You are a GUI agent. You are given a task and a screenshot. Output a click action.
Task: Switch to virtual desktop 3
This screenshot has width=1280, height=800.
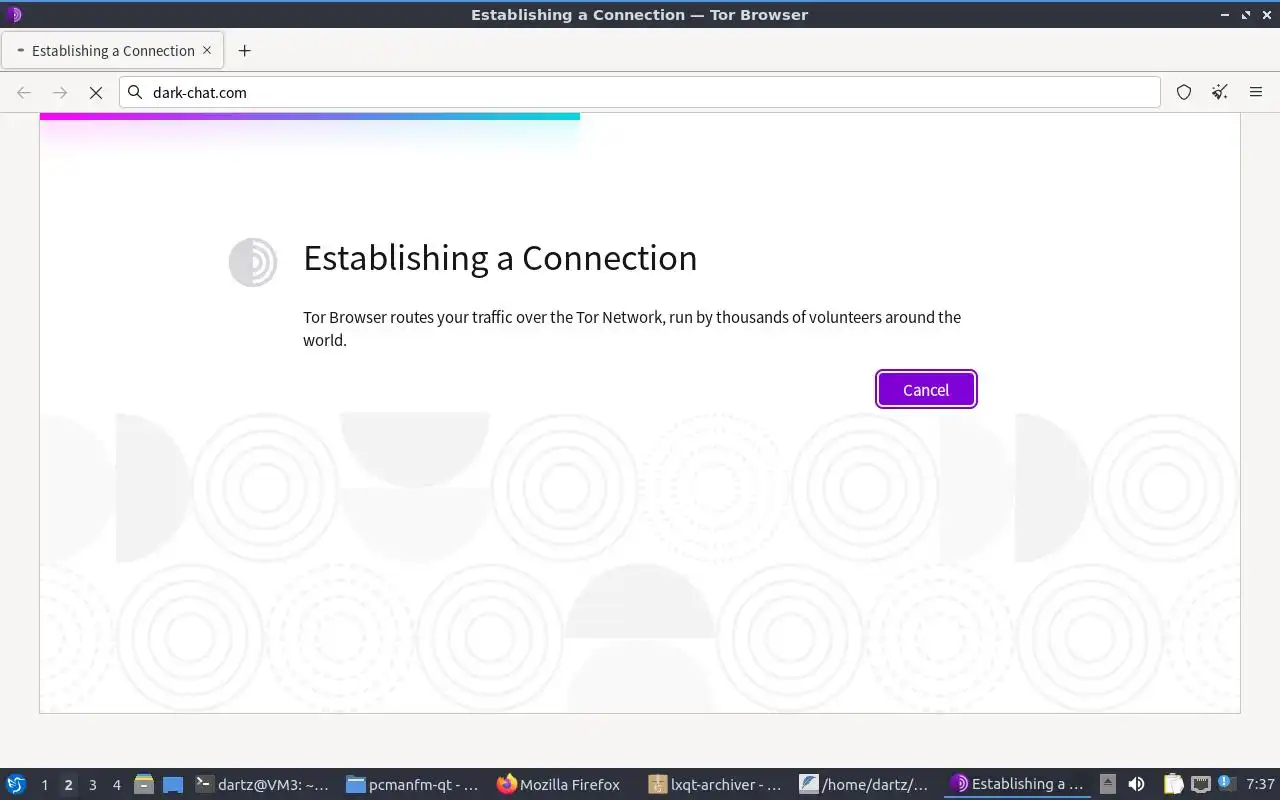[x=92, y=785]
